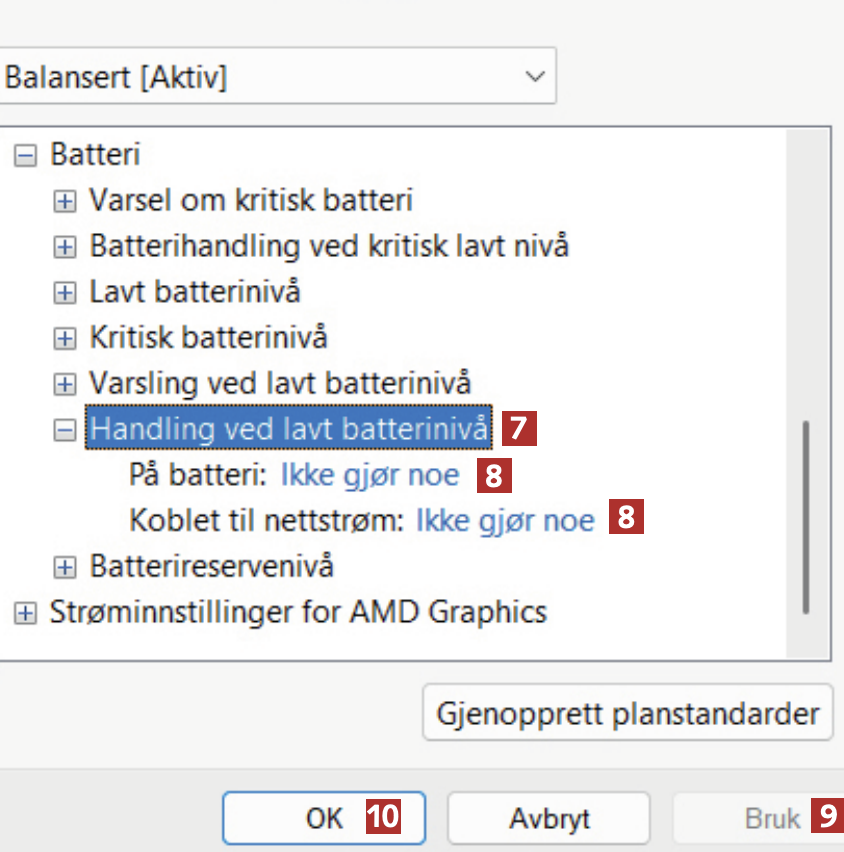Collapse Handling ved lavt batterinivå

pos(65,429)
